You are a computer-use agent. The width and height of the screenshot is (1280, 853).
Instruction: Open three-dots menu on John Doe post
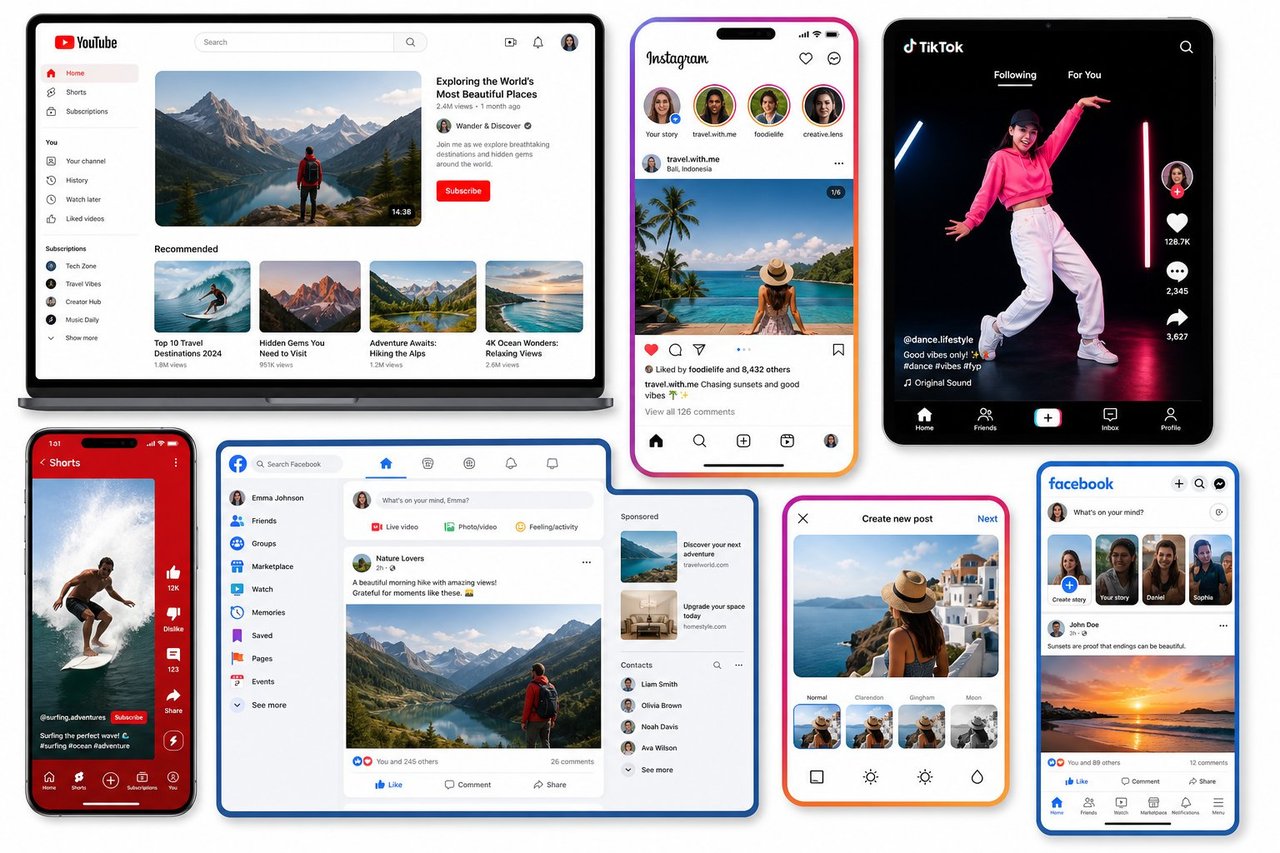(1222, 625)
